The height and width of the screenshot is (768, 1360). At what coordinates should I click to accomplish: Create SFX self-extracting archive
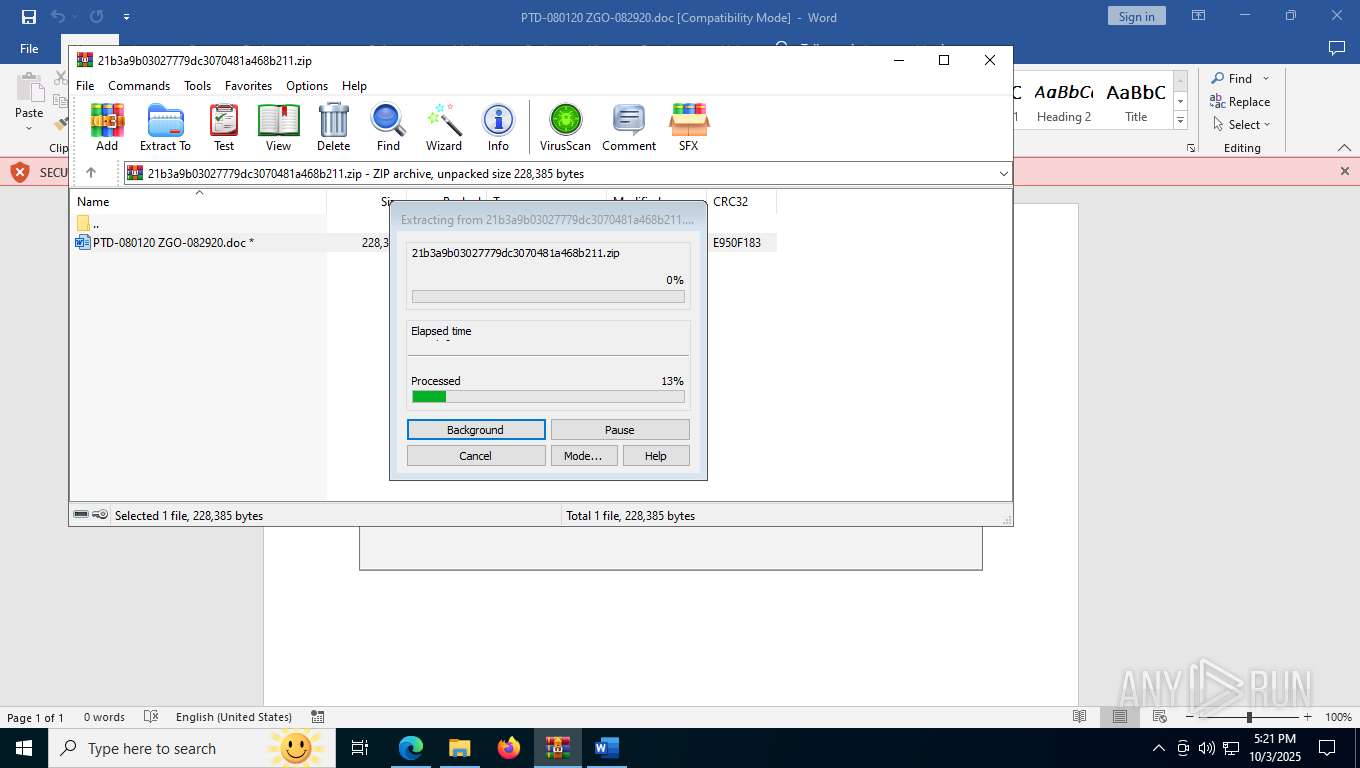(x=689, y=127)
